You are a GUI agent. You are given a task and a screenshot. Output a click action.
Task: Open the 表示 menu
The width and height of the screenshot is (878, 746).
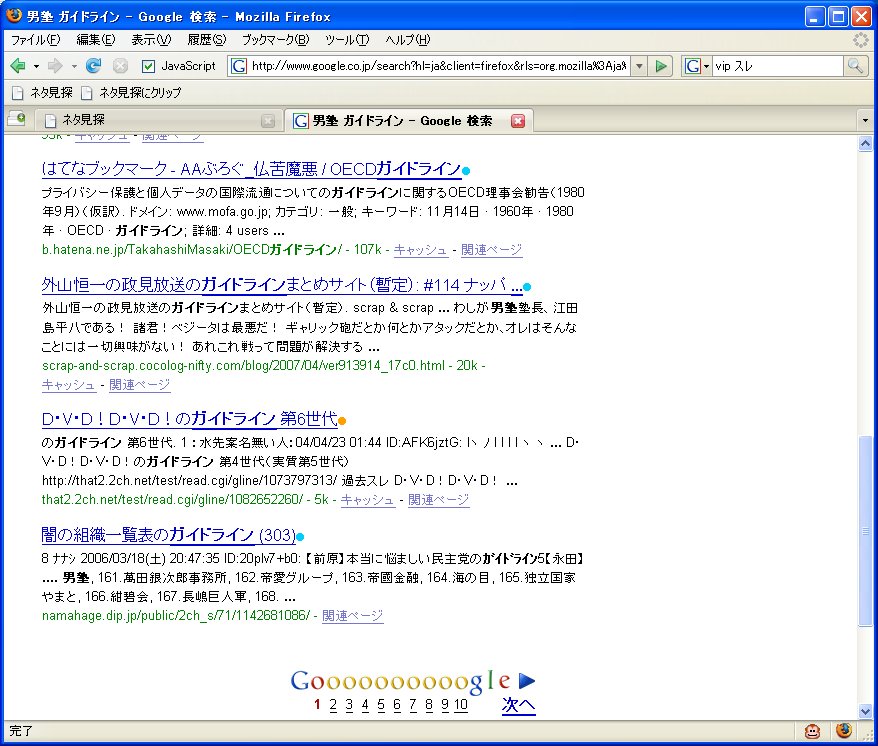click(151, 40)
